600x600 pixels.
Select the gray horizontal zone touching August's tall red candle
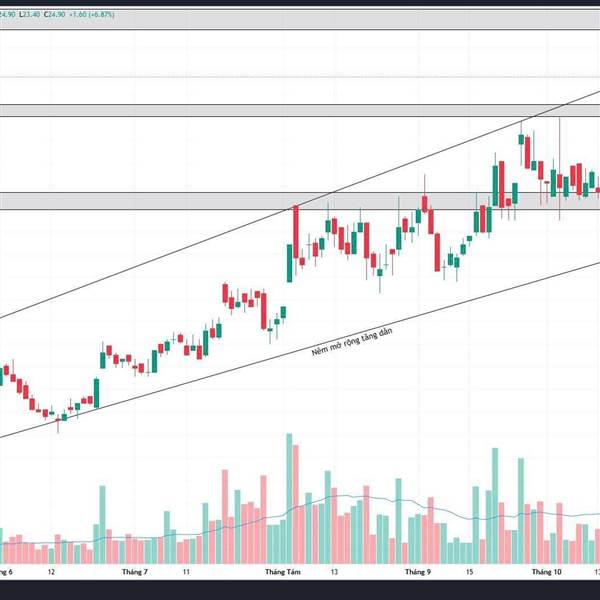pyautogui.click(x=300, y=201)
